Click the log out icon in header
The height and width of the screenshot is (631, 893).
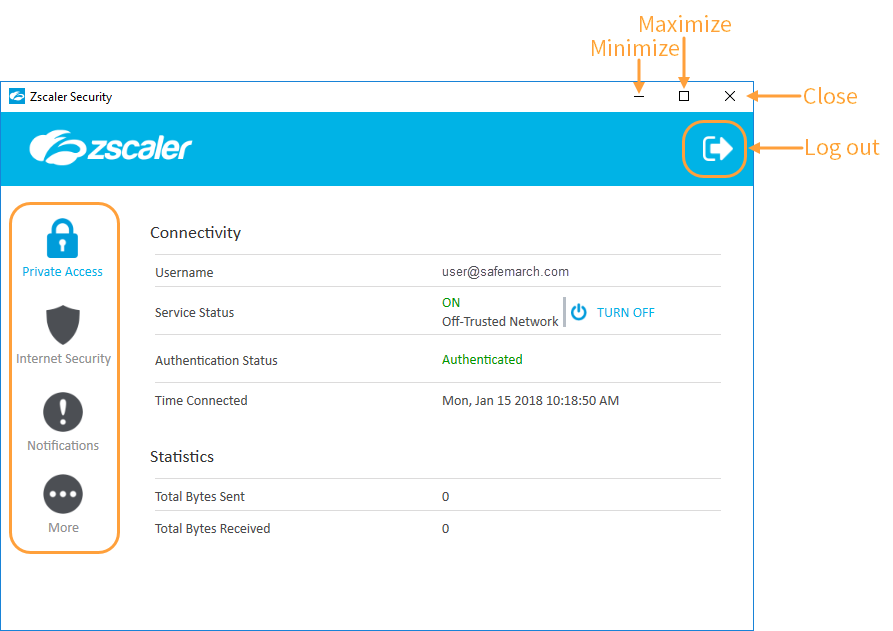tap(717, 149)
